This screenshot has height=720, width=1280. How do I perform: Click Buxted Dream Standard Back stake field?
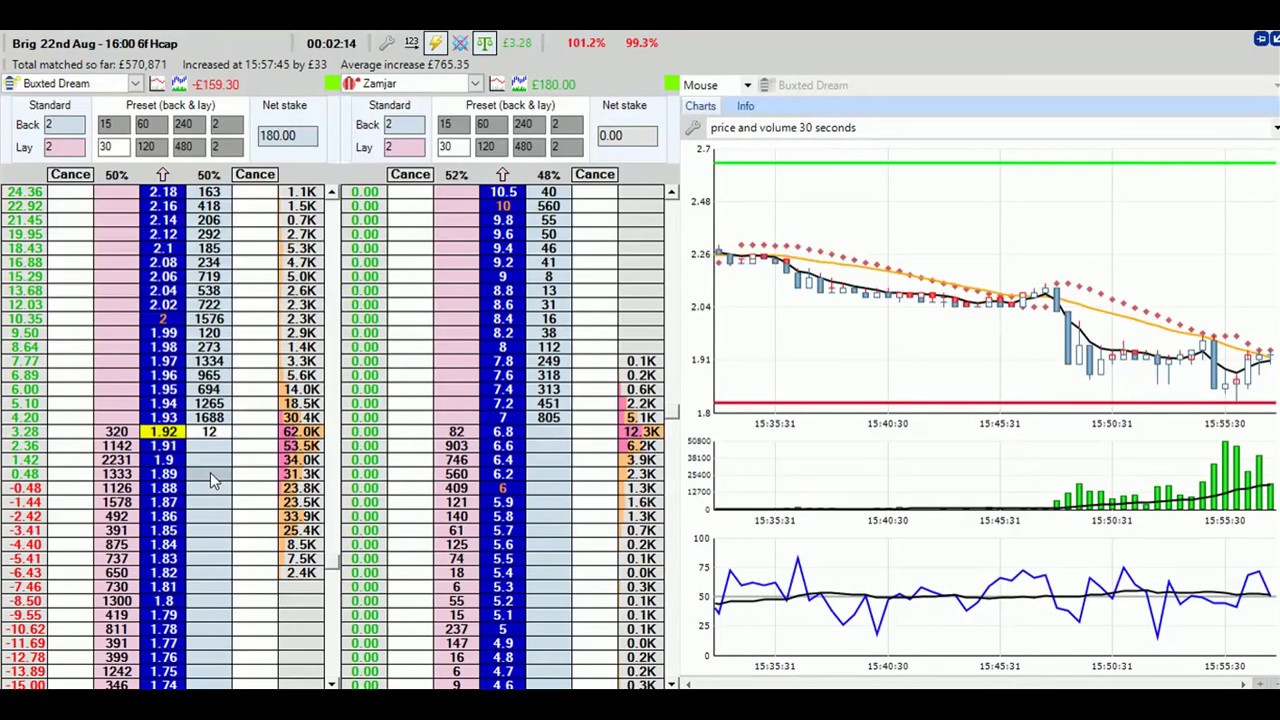point(64,124)
